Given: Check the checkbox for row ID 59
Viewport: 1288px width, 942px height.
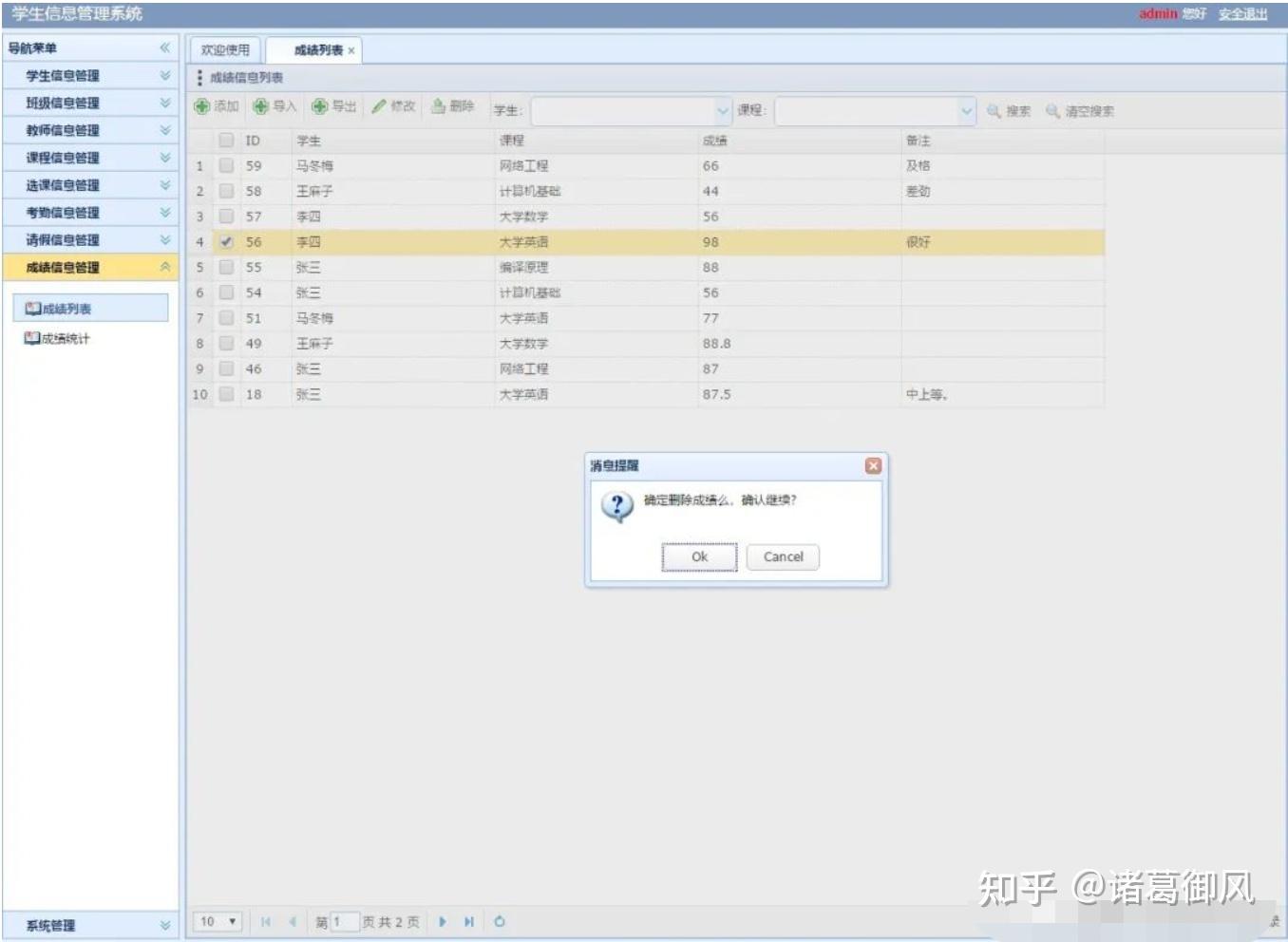Looking at the screenshot, I should coord(226,164).
